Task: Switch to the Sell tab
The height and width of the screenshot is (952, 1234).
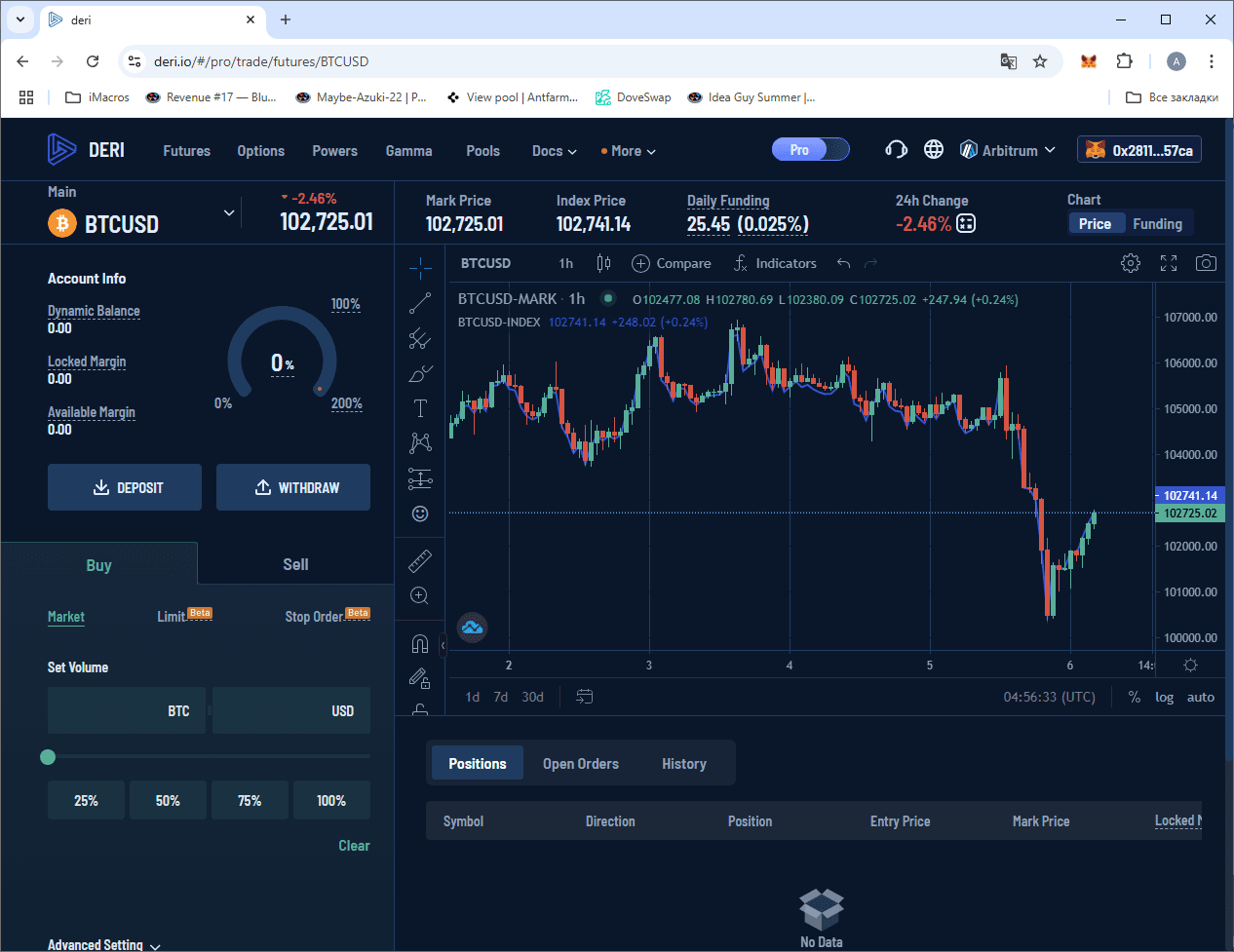Action: 295,564
